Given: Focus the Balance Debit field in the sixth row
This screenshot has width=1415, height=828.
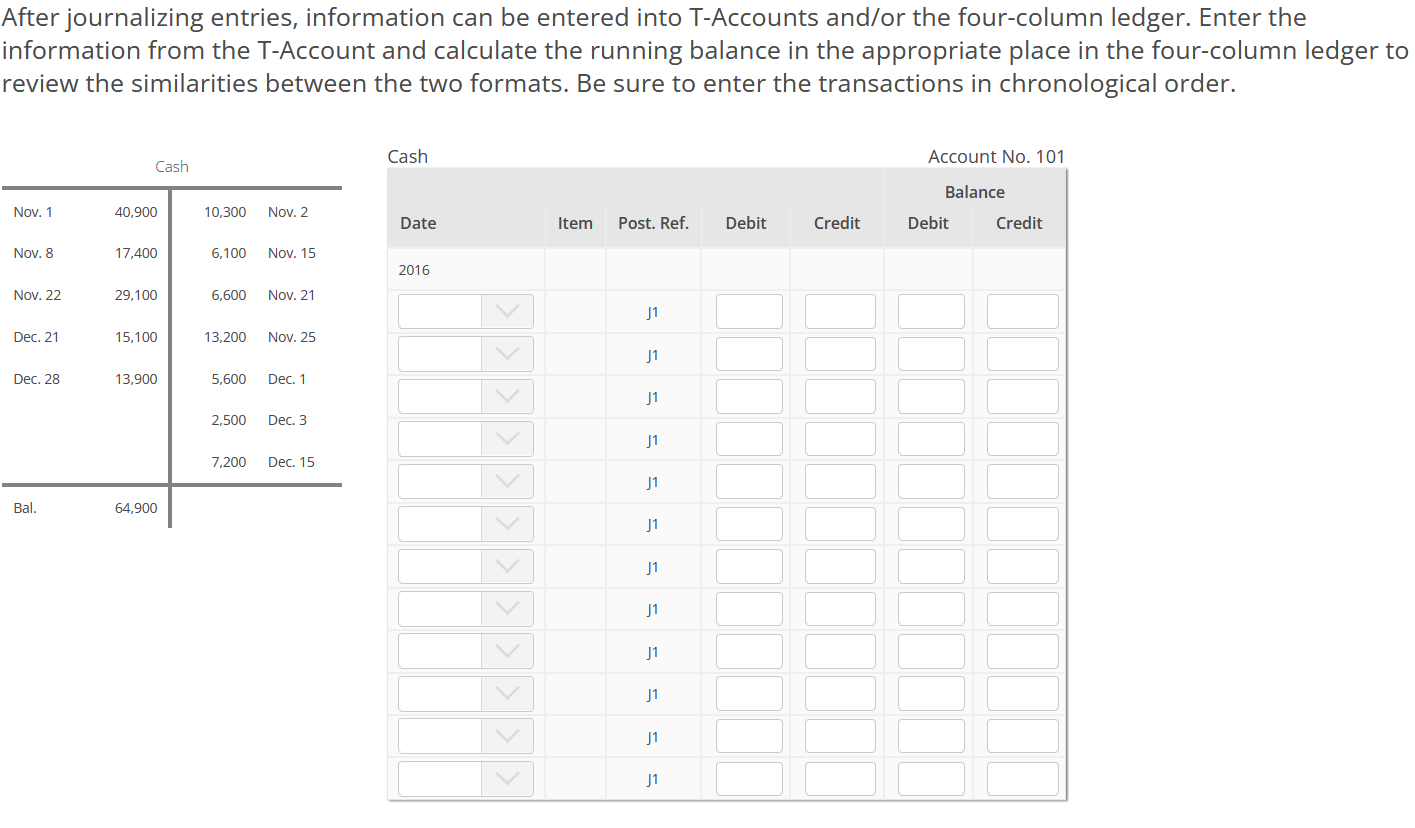Looking at the screenshot, I should [931, 524].
